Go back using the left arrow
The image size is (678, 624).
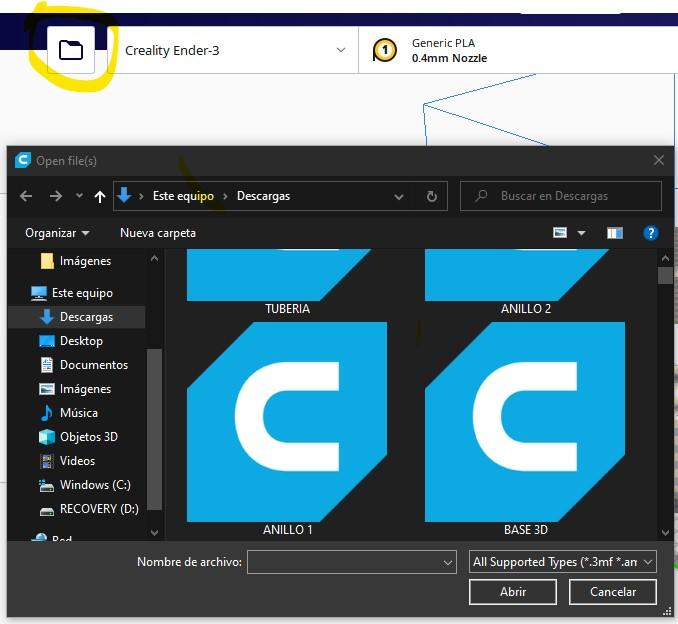coord(26,196)
